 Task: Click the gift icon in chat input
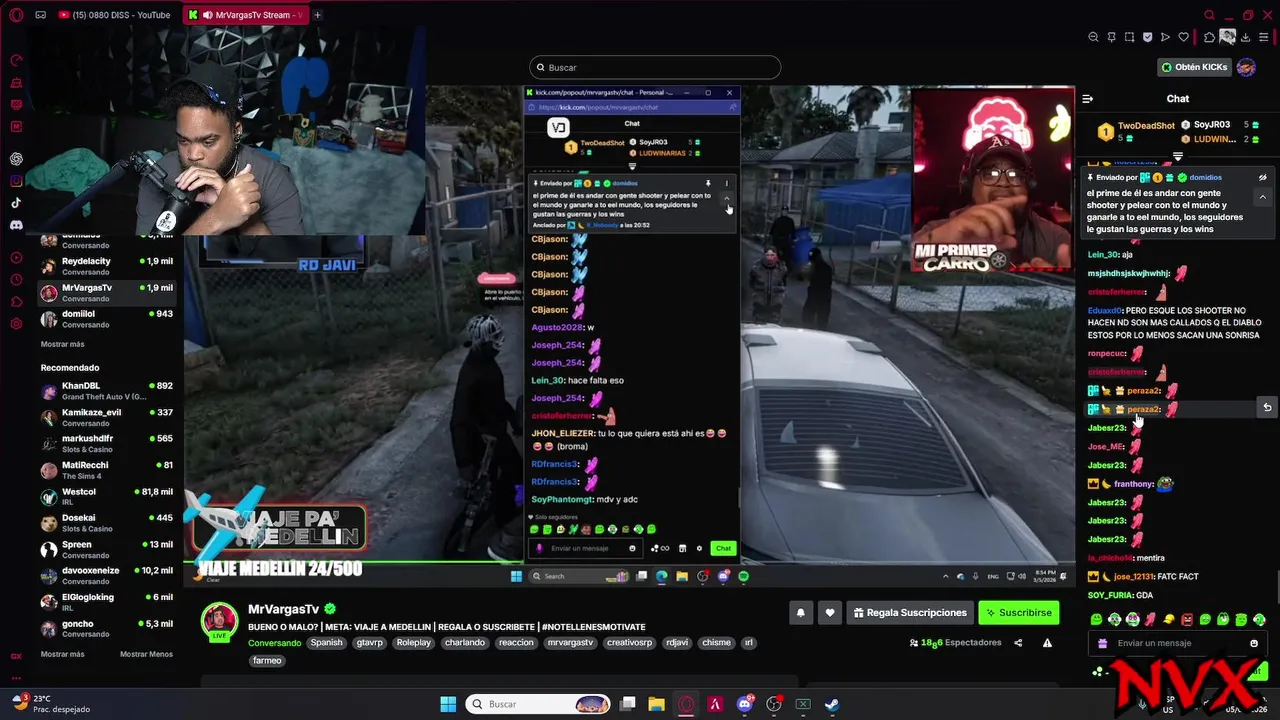click(1103, 643)
